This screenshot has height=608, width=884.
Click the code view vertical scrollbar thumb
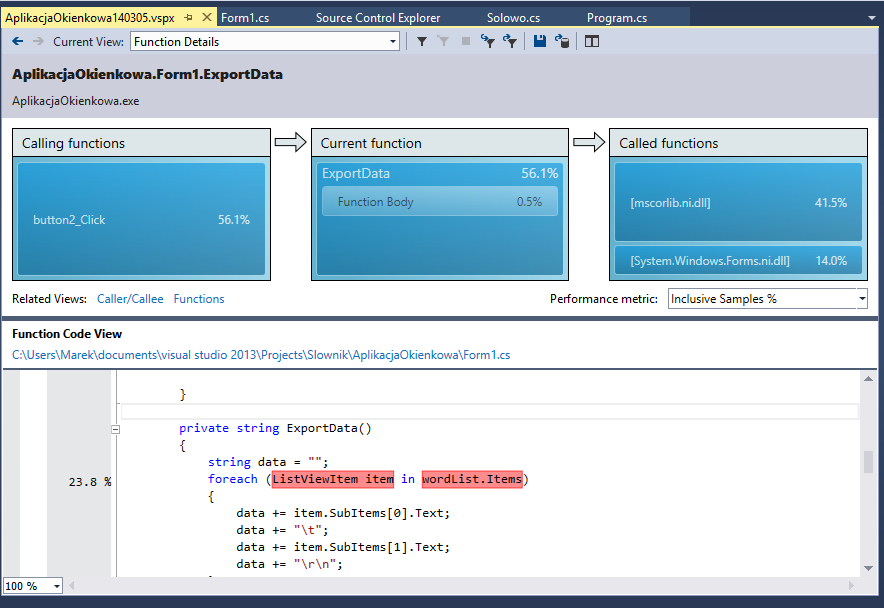868,462
